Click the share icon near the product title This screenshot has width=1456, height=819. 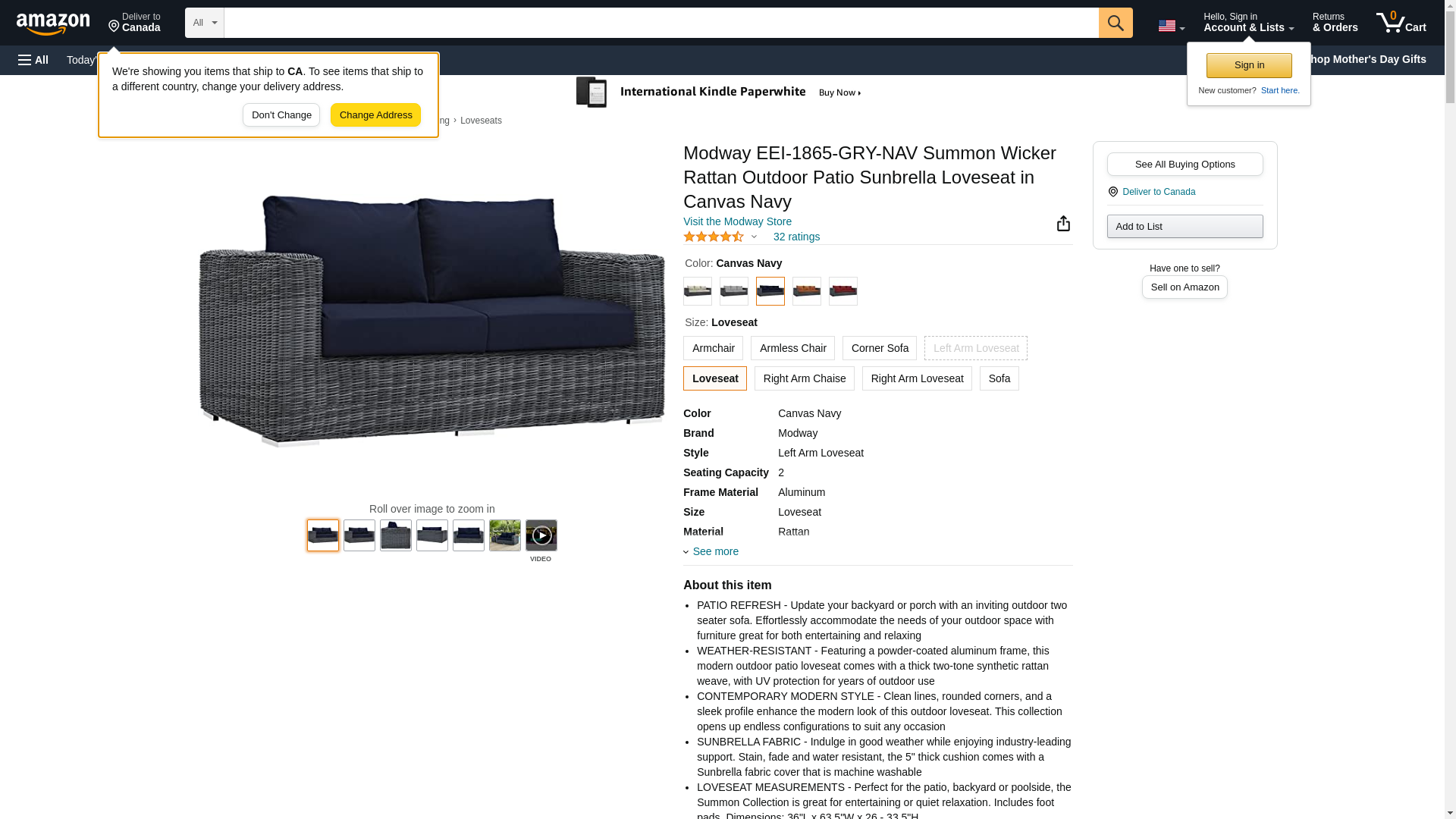(1063, 223)
